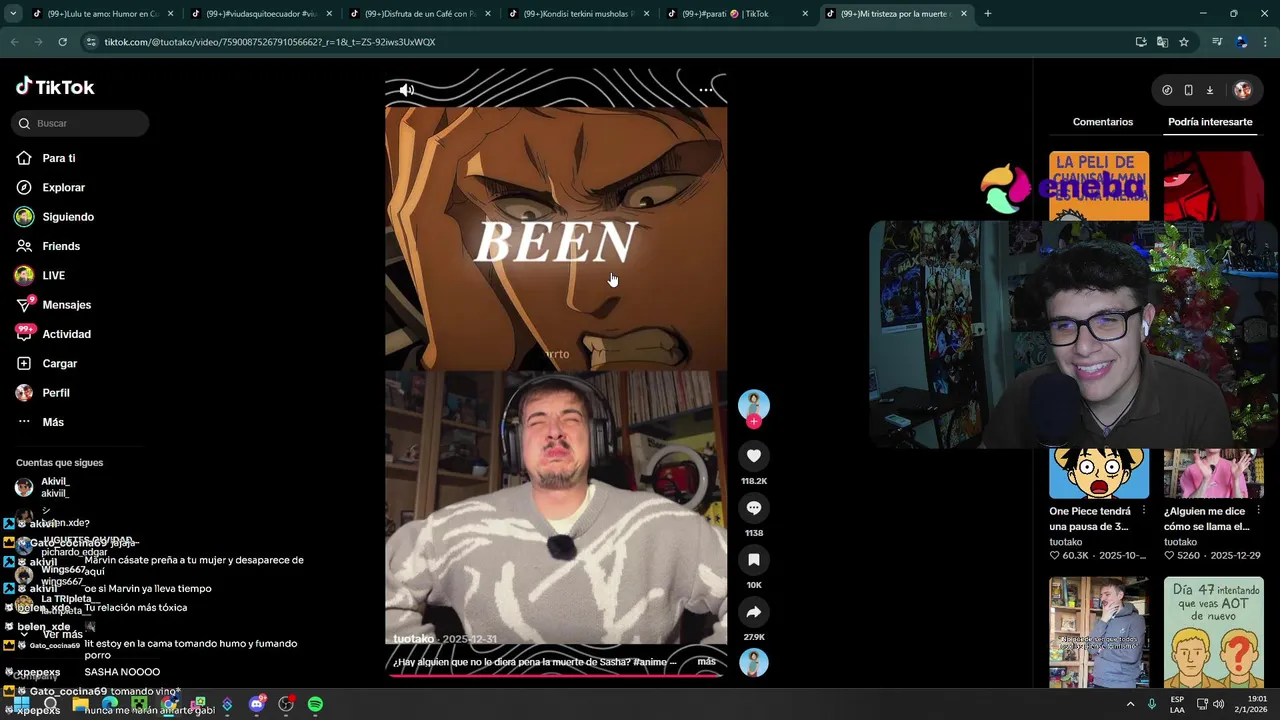
Task: Seek on the video progress bar
Action: pyautogui.click(x=555, y=675)
